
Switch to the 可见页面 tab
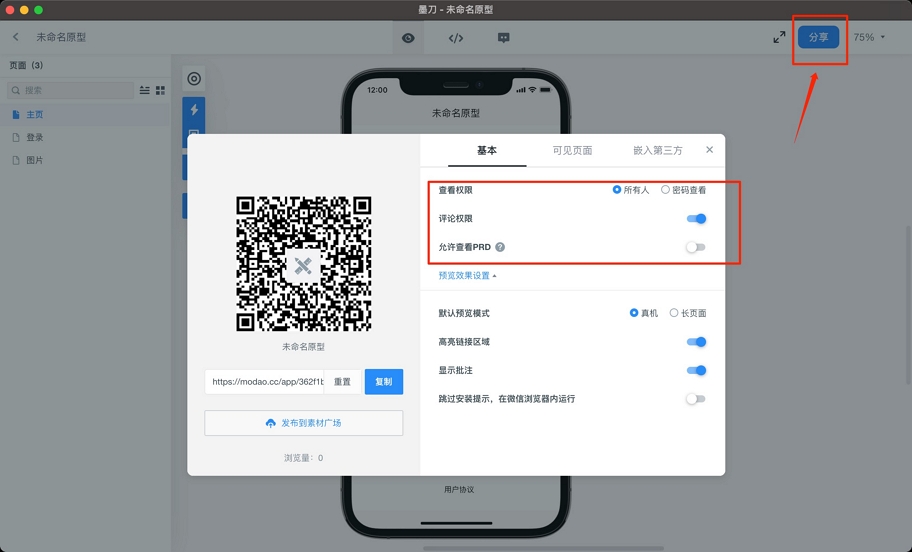(572, 151)
